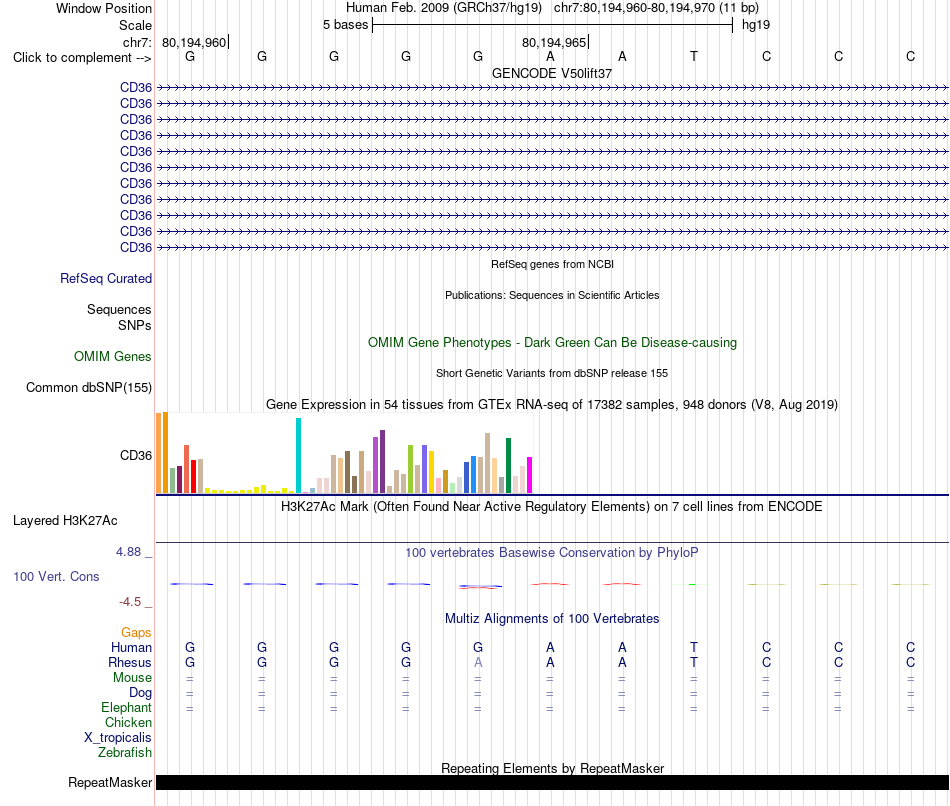
Task: Click the '5 bases' scale bar text
Action: [x=345, y=25]
